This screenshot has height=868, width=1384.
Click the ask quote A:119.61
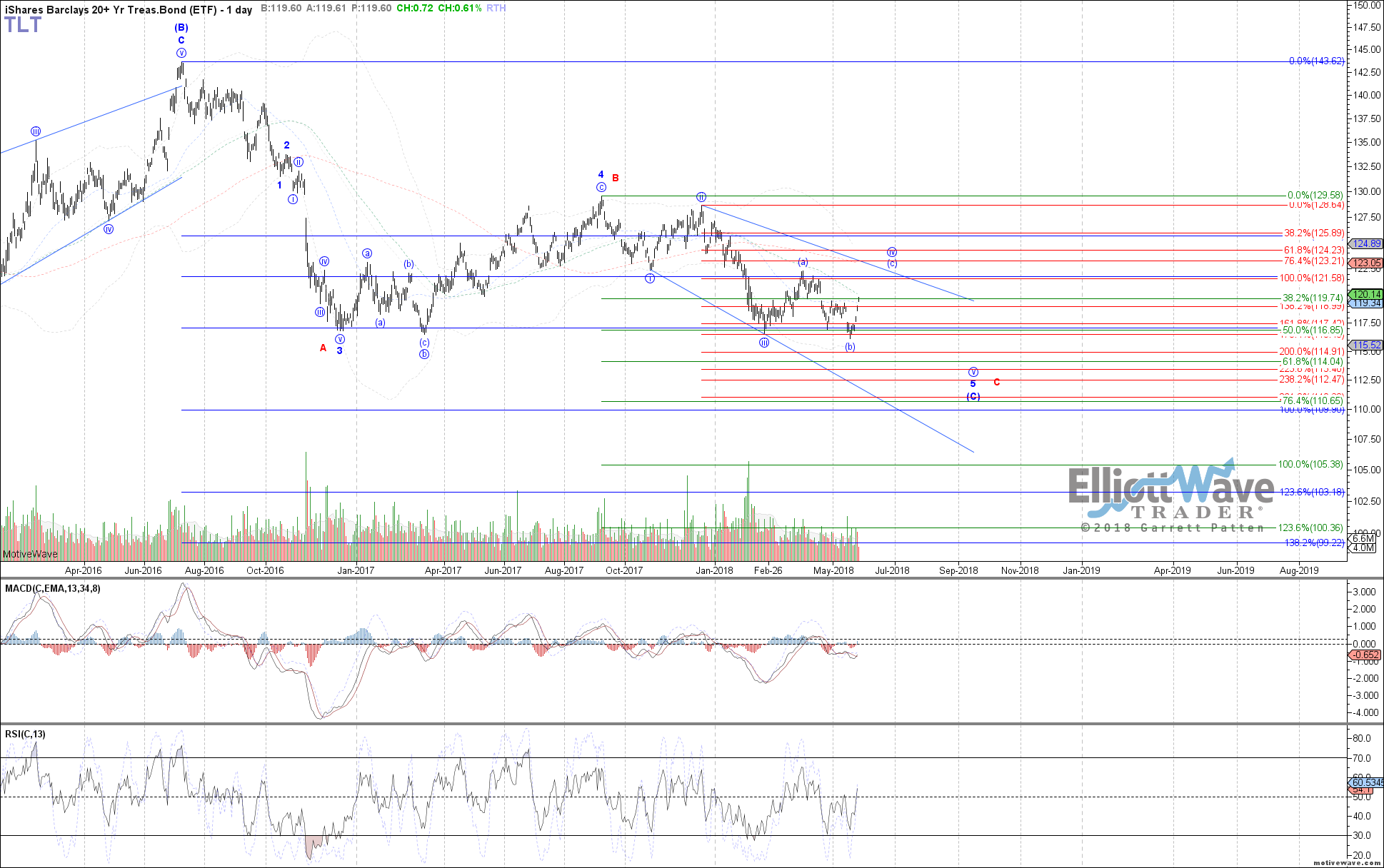click(x=326, y=9)
